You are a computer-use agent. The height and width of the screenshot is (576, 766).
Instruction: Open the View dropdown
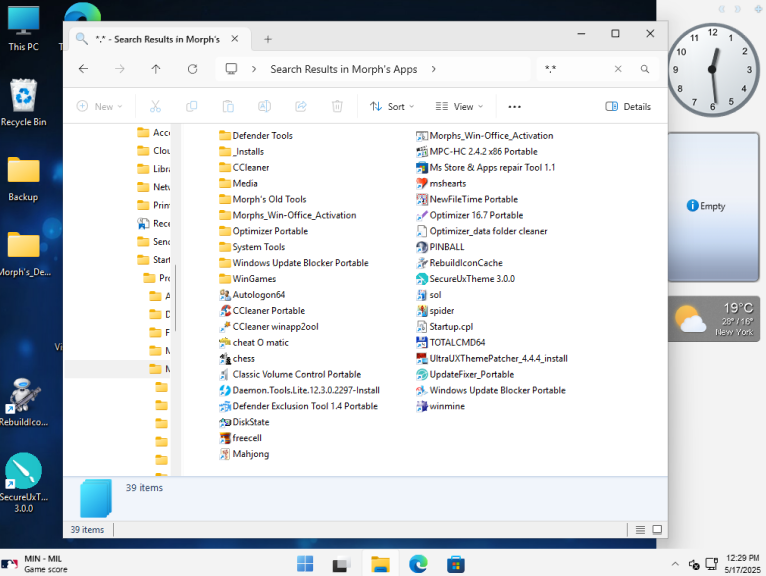[459, 106]
